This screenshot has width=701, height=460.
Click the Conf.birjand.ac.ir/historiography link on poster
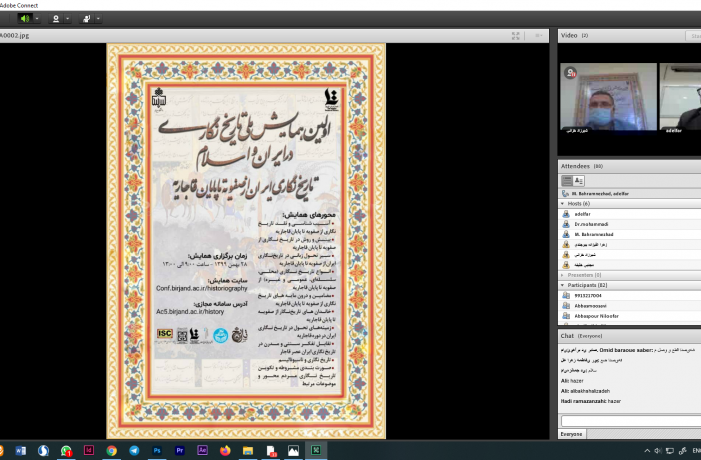click(x=202, y=288)
